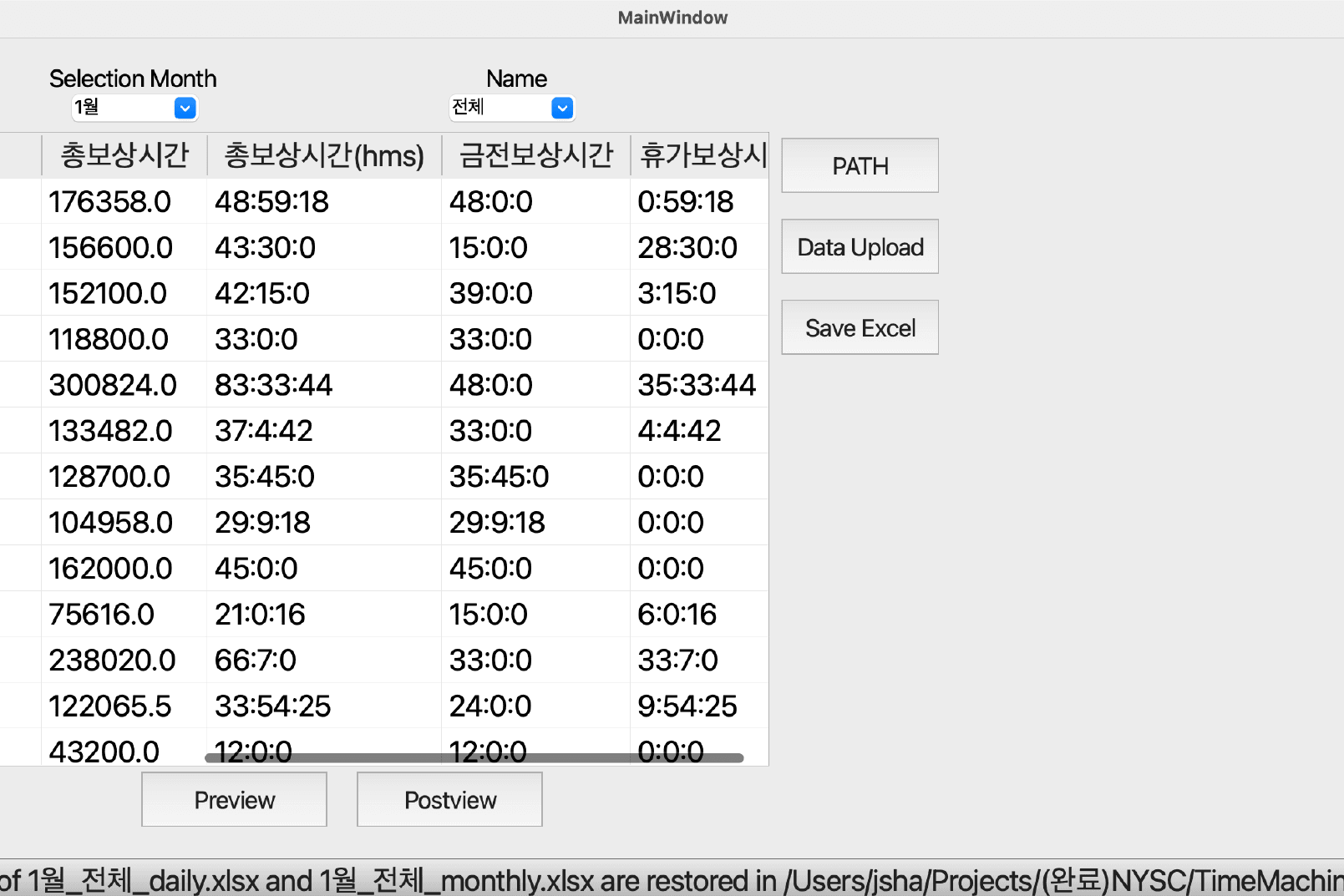
Task: Select cell 122065.5
Action: pos(124,706)
